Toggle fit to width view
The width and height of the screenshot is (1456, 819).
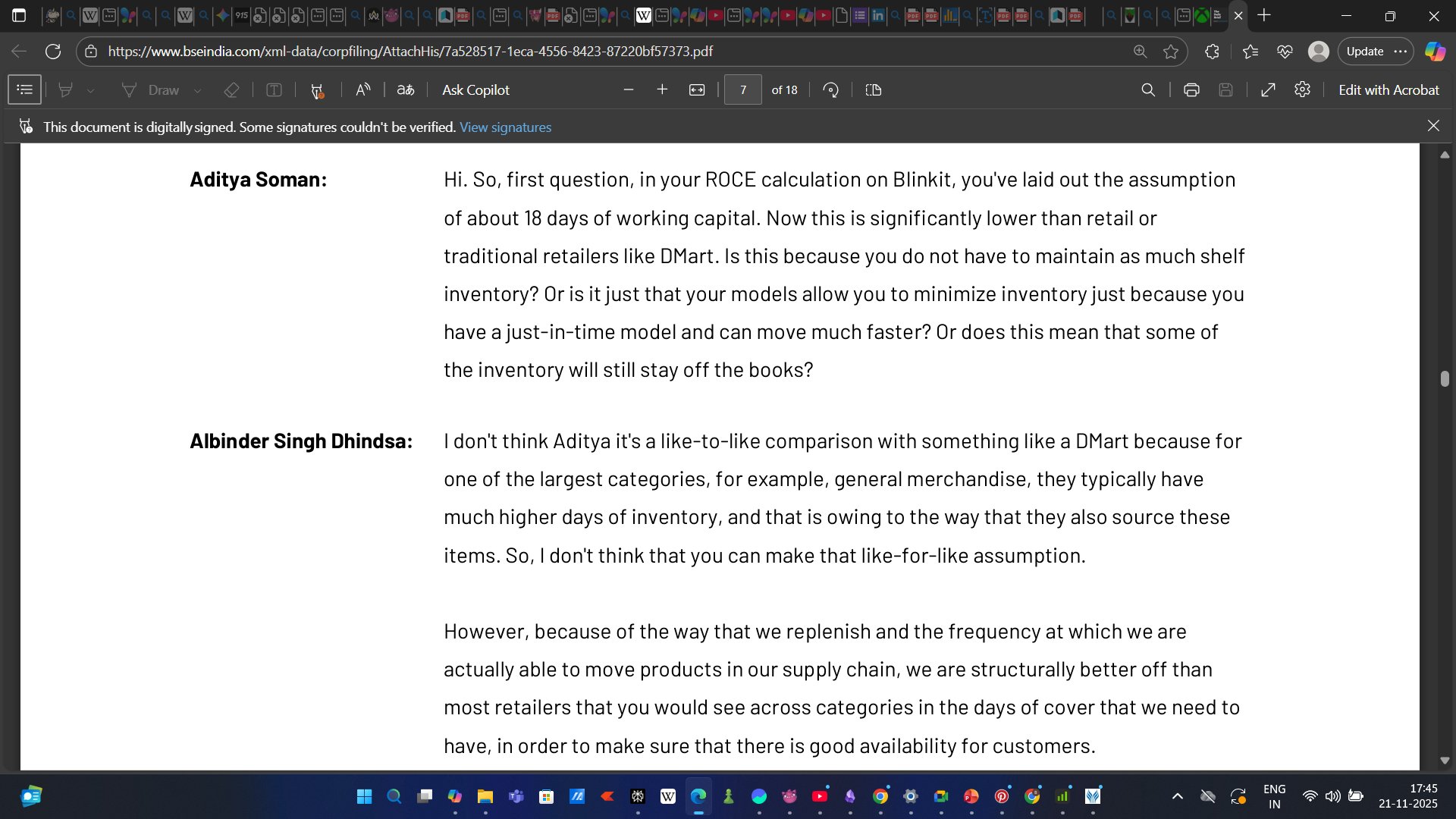point(697,89)
